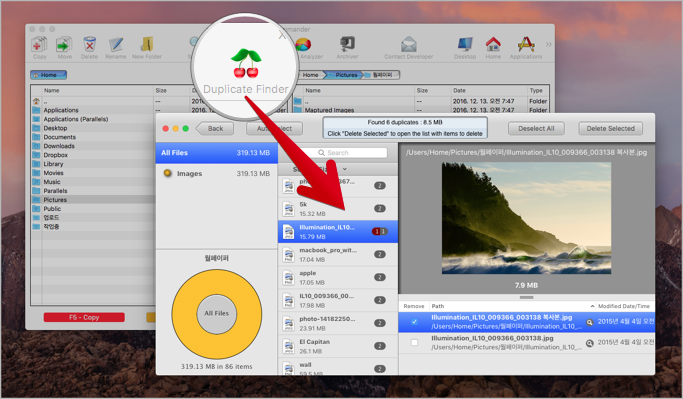683x399 pixels.
Task: Click the Deselect All button
Action: click(x=536, y=128)
